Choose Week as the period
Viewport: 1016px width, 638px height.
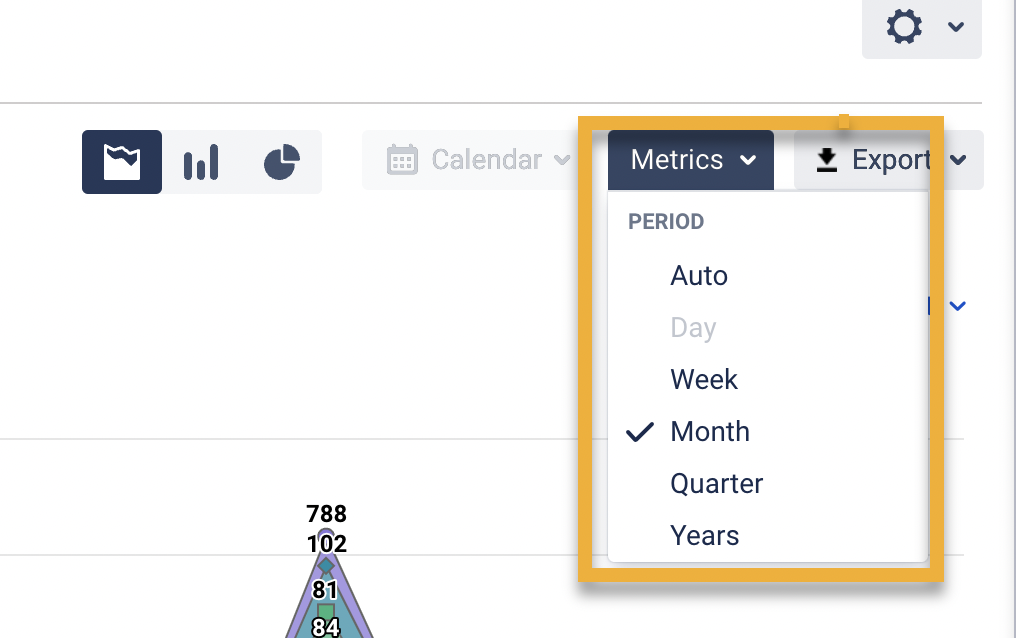point(704,380)
